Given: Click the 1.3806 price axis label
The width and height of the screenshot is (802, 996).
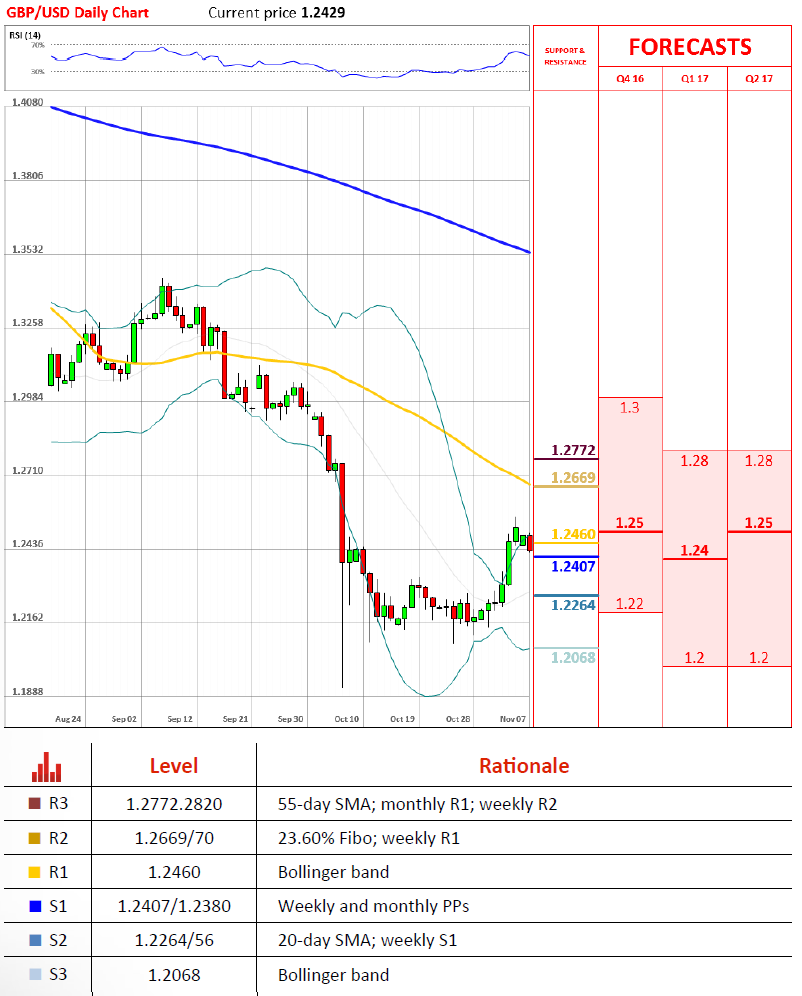Looking at the screenshot, I should pyautogui.click(x=27, y=176).
